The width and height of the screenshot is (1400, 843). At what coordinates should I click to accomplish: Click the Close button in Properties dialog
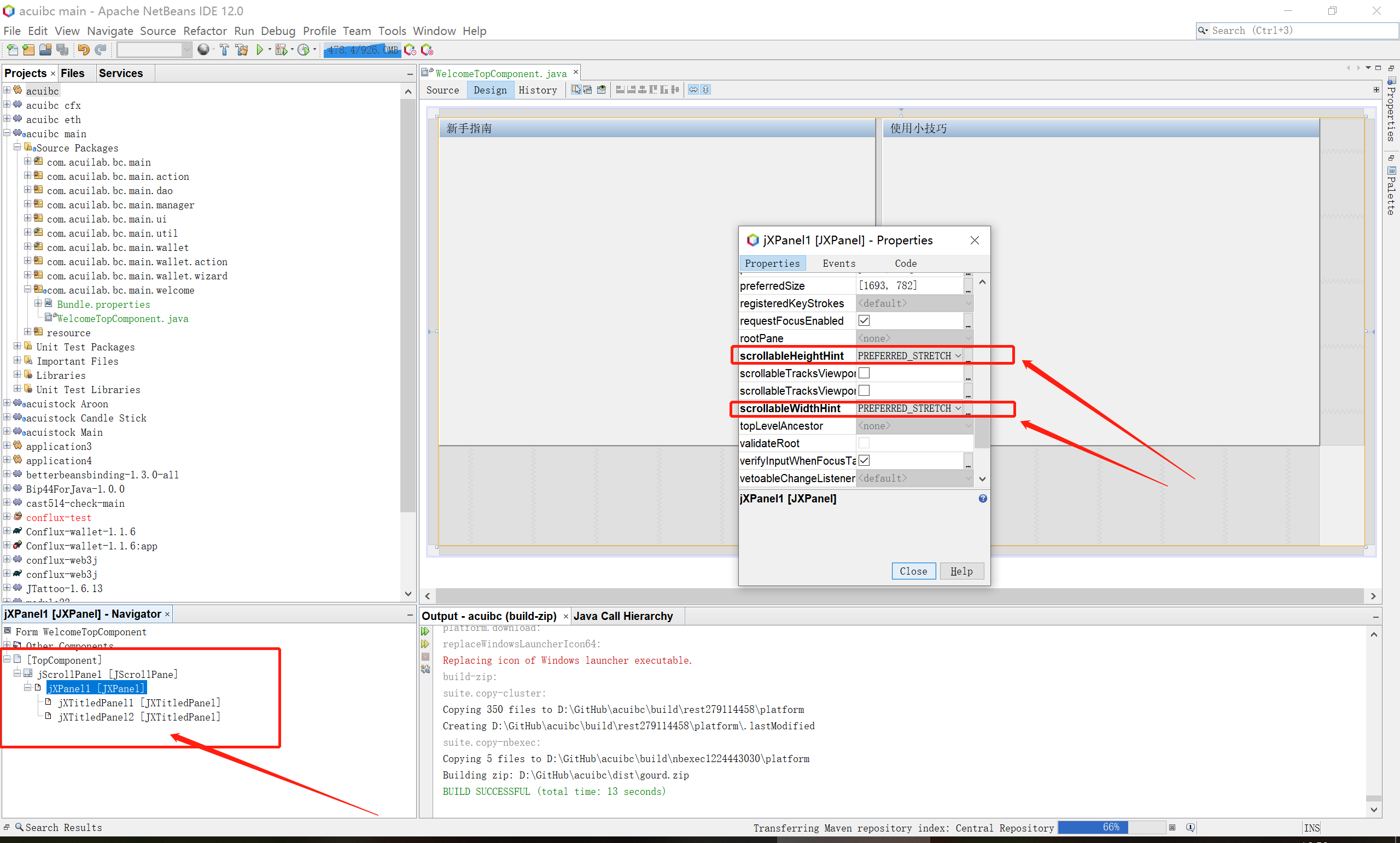tap(913, 571)
